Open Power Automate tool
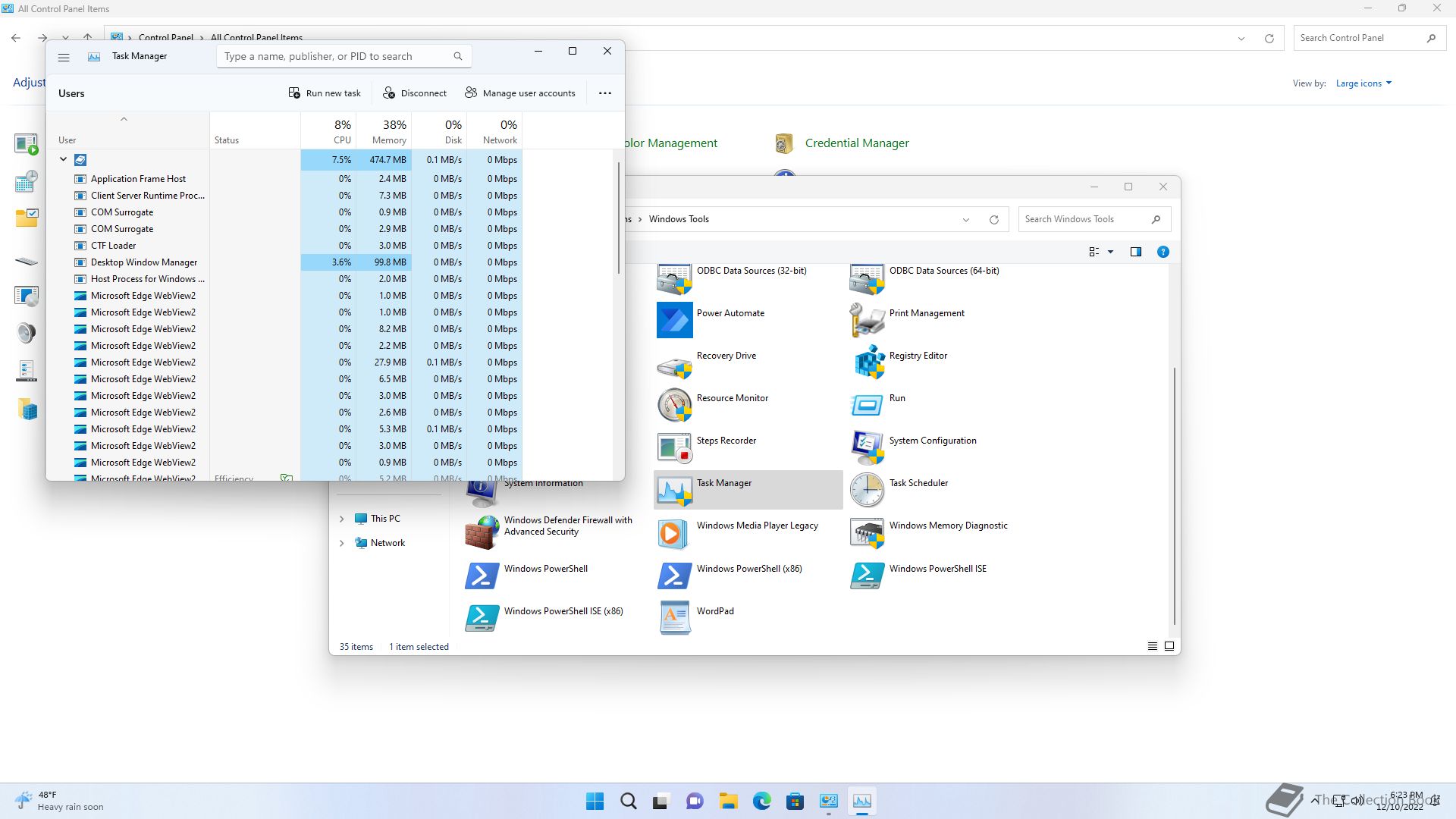Image resolution: width=1456 pixels, height=819 pixels. tap(674, 320)
